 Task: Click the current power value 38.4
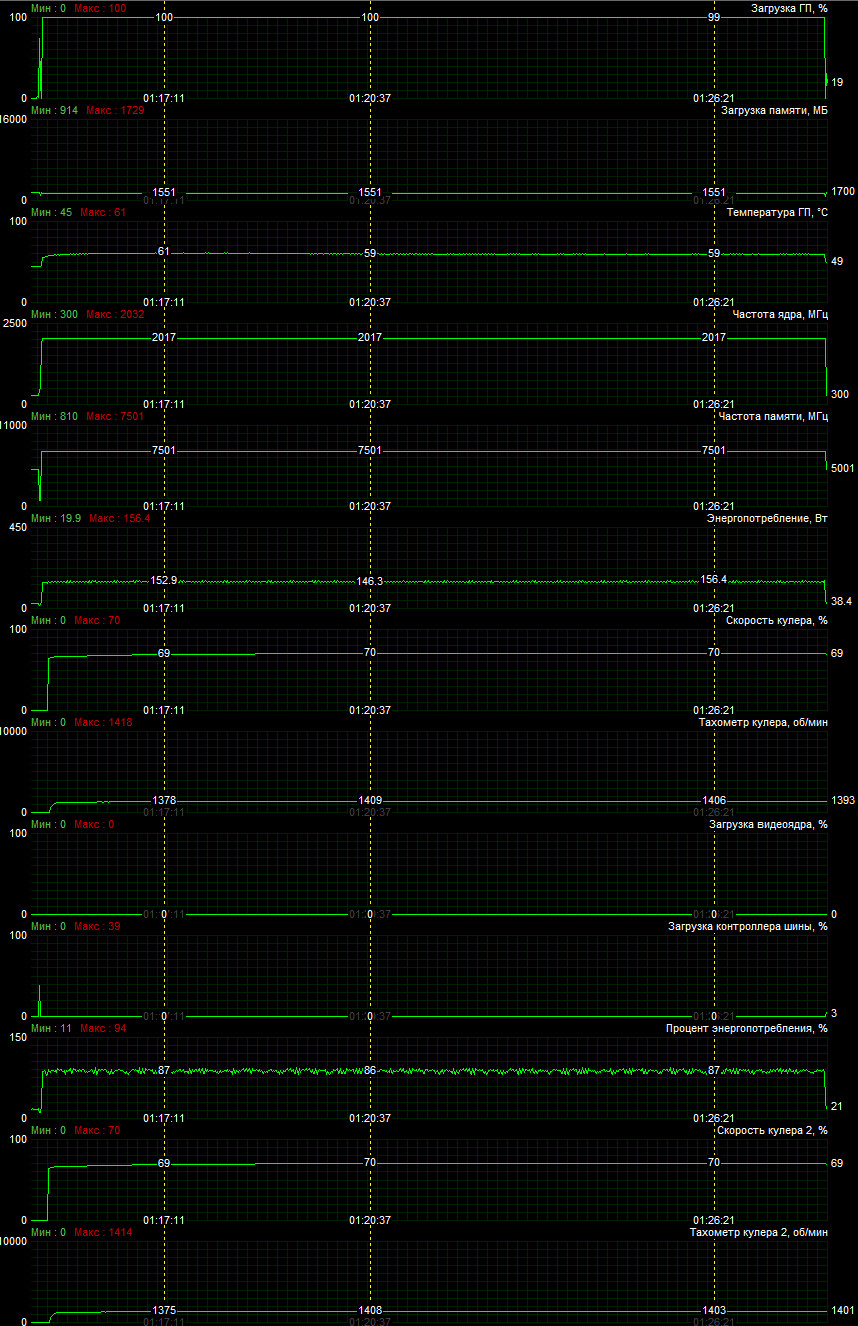[841, 600]
